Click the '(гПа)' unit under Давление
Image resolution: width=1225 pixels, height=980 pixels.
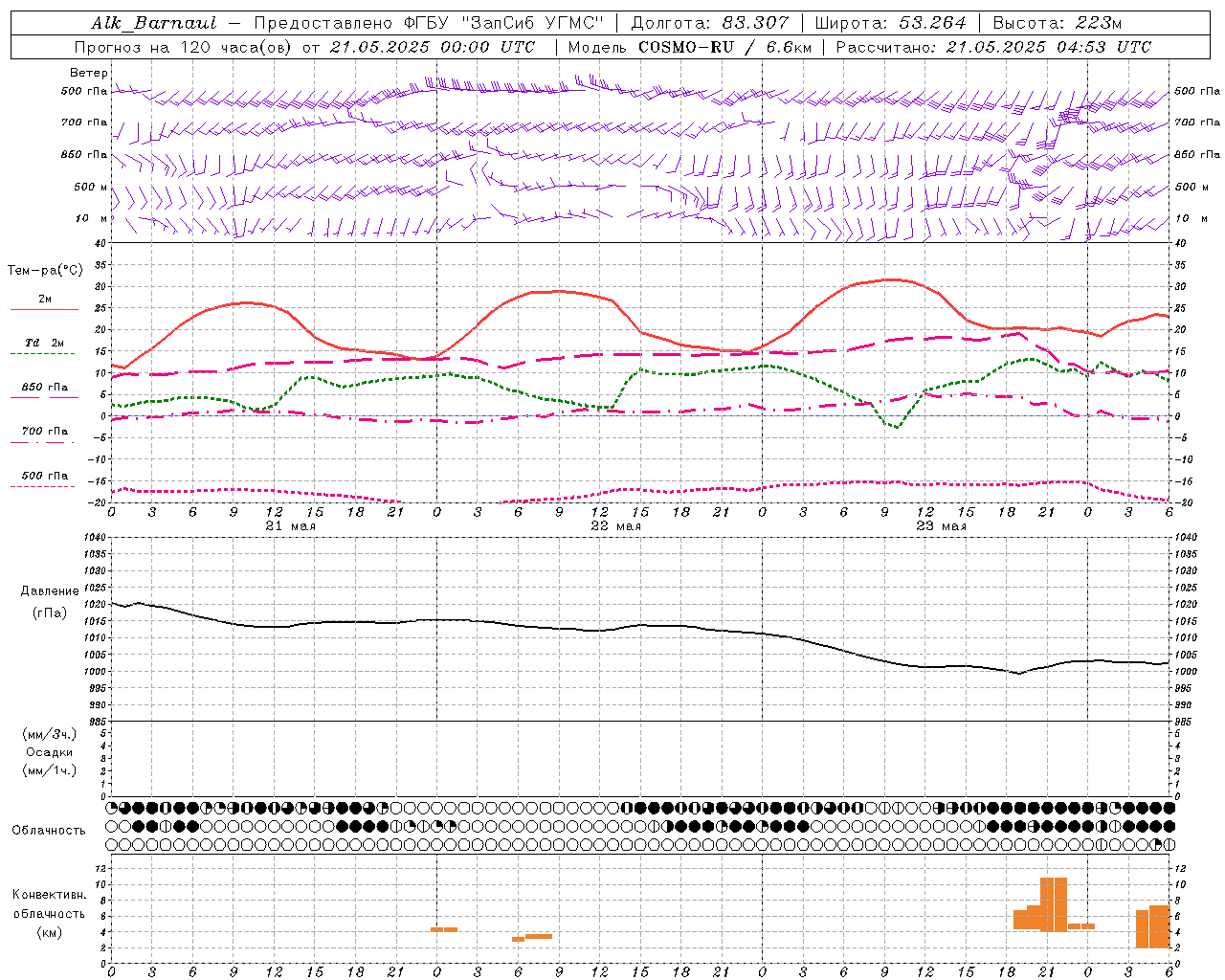click(50, 612)
